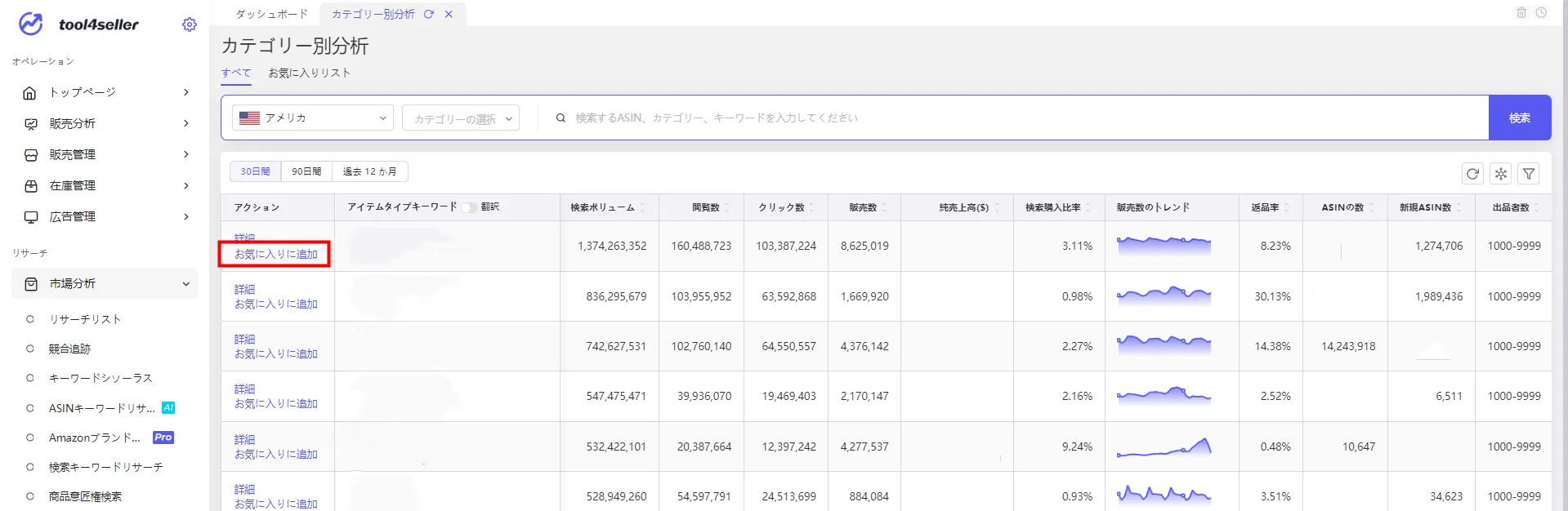
Task: Expand the トップページ menu chevron
Action: coord(186,92)
